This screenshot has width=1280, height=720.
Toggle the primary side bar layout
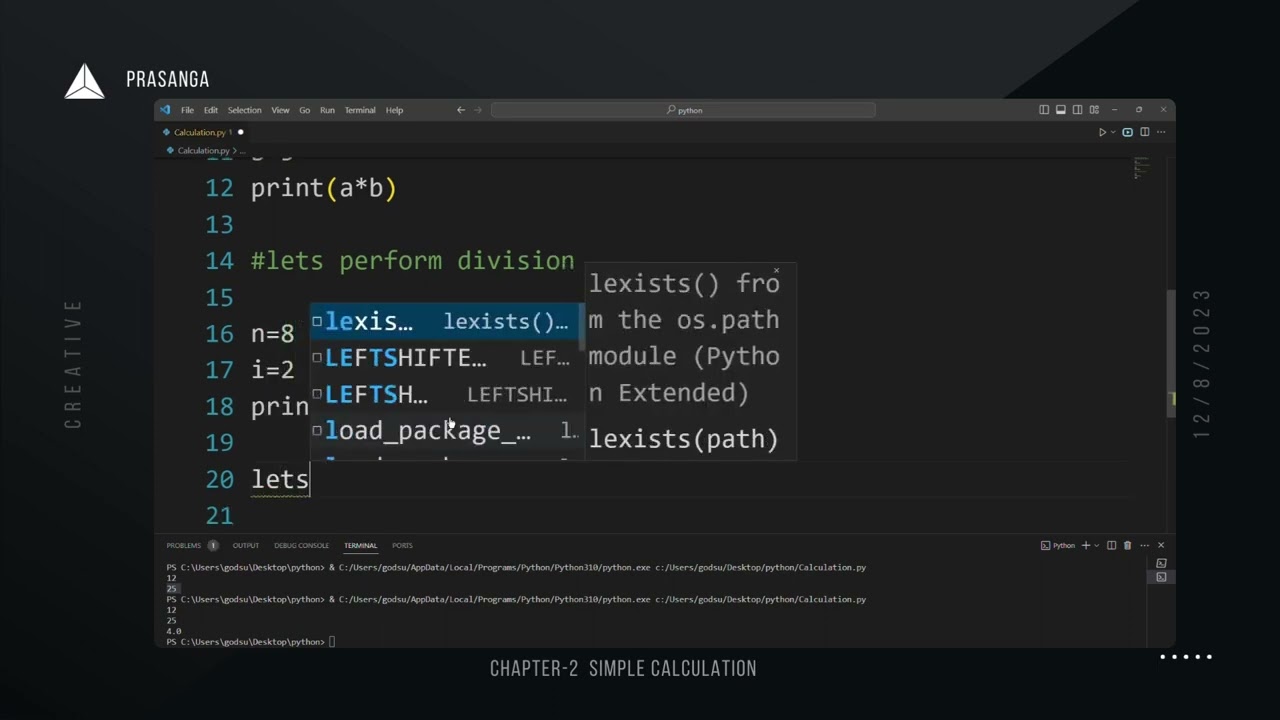[1044, 110]
